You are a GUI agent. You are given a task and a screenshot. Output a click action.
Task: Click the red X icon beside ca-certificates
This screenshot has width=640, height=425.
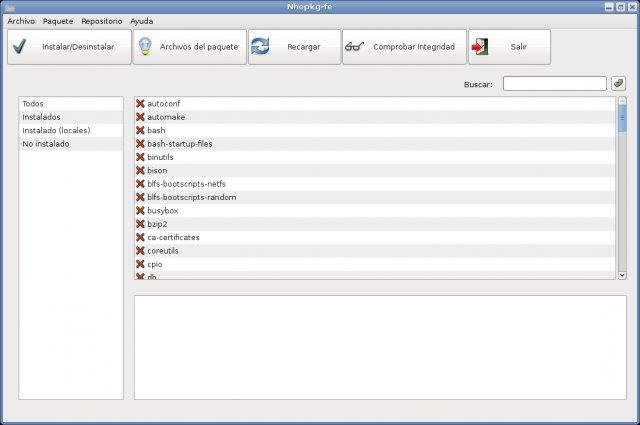pyautogui.click(x=140, y=237)
